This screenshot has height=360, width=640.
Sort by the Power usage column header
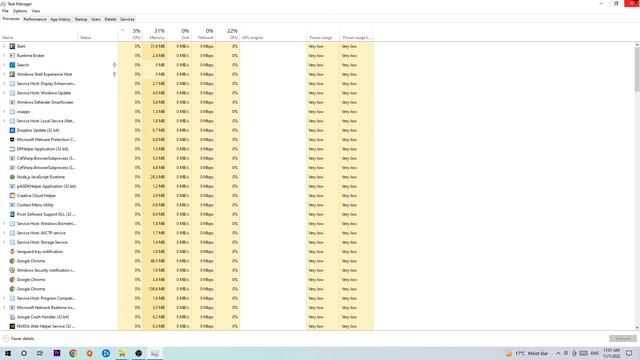322,34
